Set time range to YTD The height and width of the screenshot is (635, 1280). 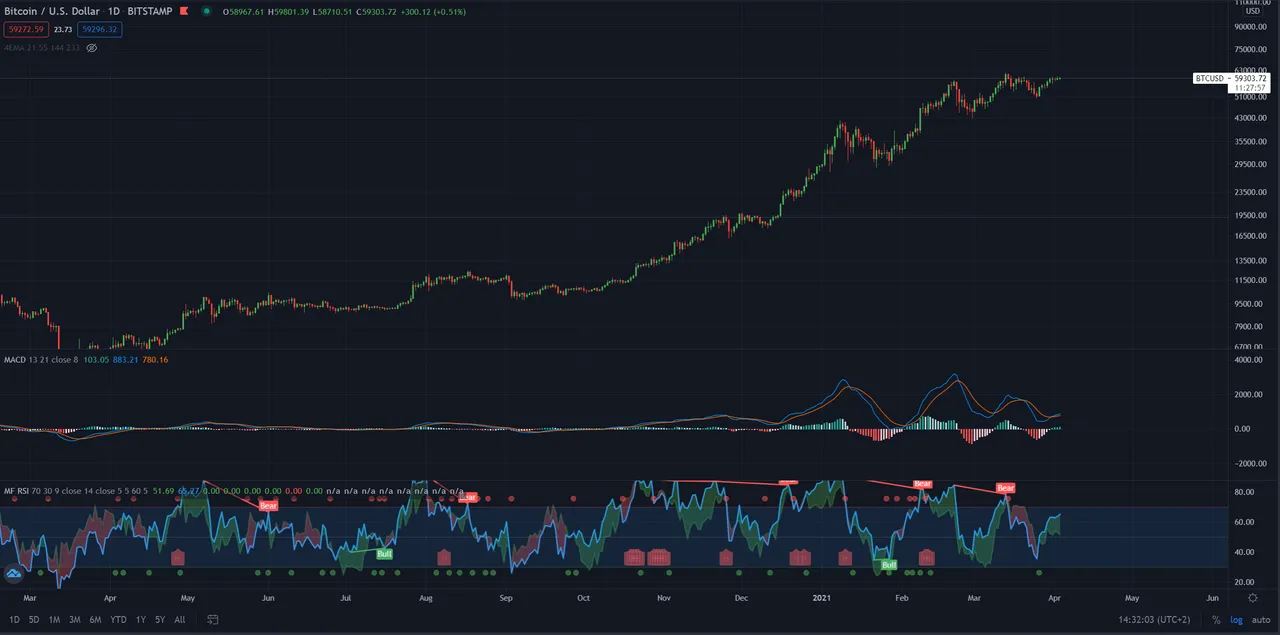118,620
